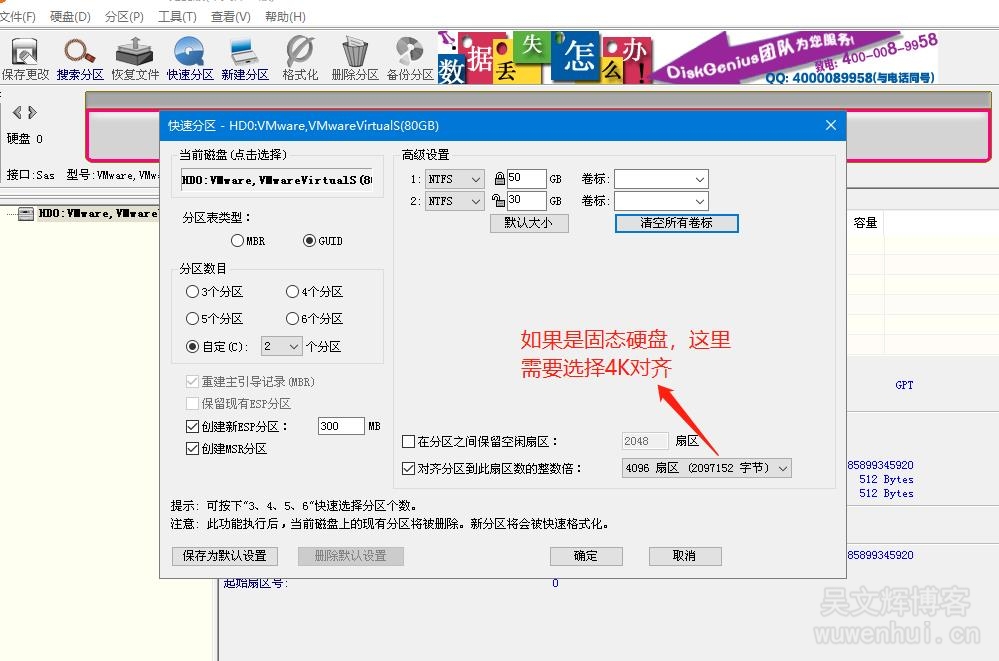
Task: Click the 删除分区 delete partition icon
Action: click(x=354, y=58)
